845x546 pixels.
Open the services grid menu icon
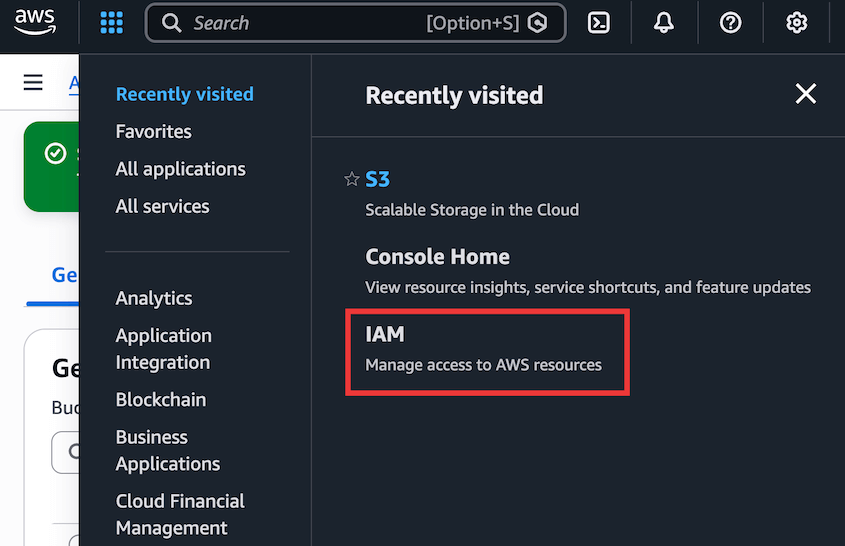tap(112, 23)
